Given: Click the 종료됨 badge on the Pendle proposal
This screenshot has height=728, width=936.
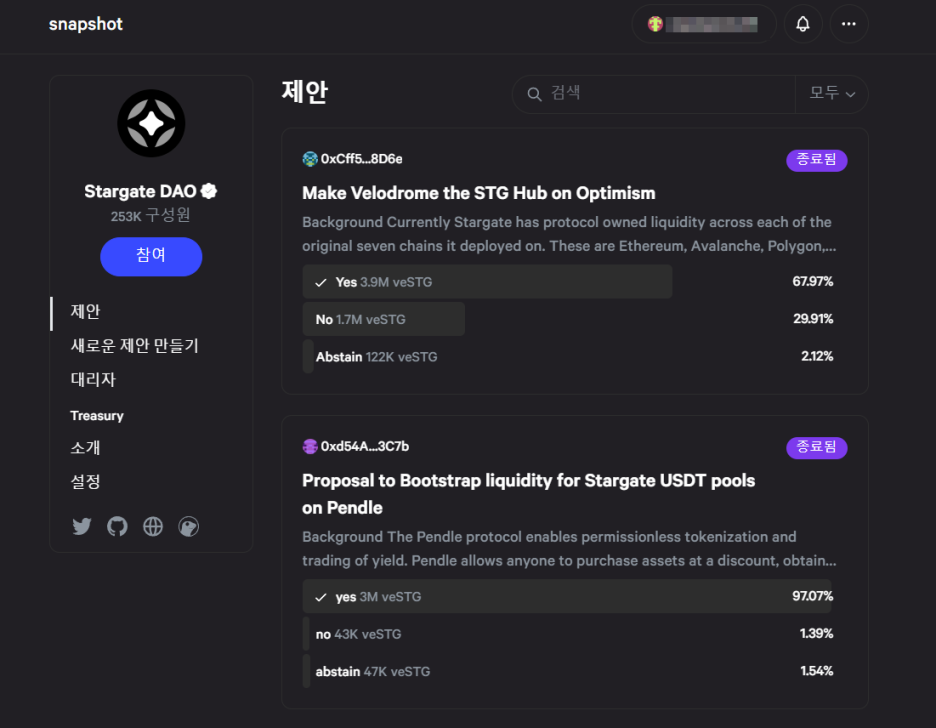Looking at the screenshot, I should 817,448.
